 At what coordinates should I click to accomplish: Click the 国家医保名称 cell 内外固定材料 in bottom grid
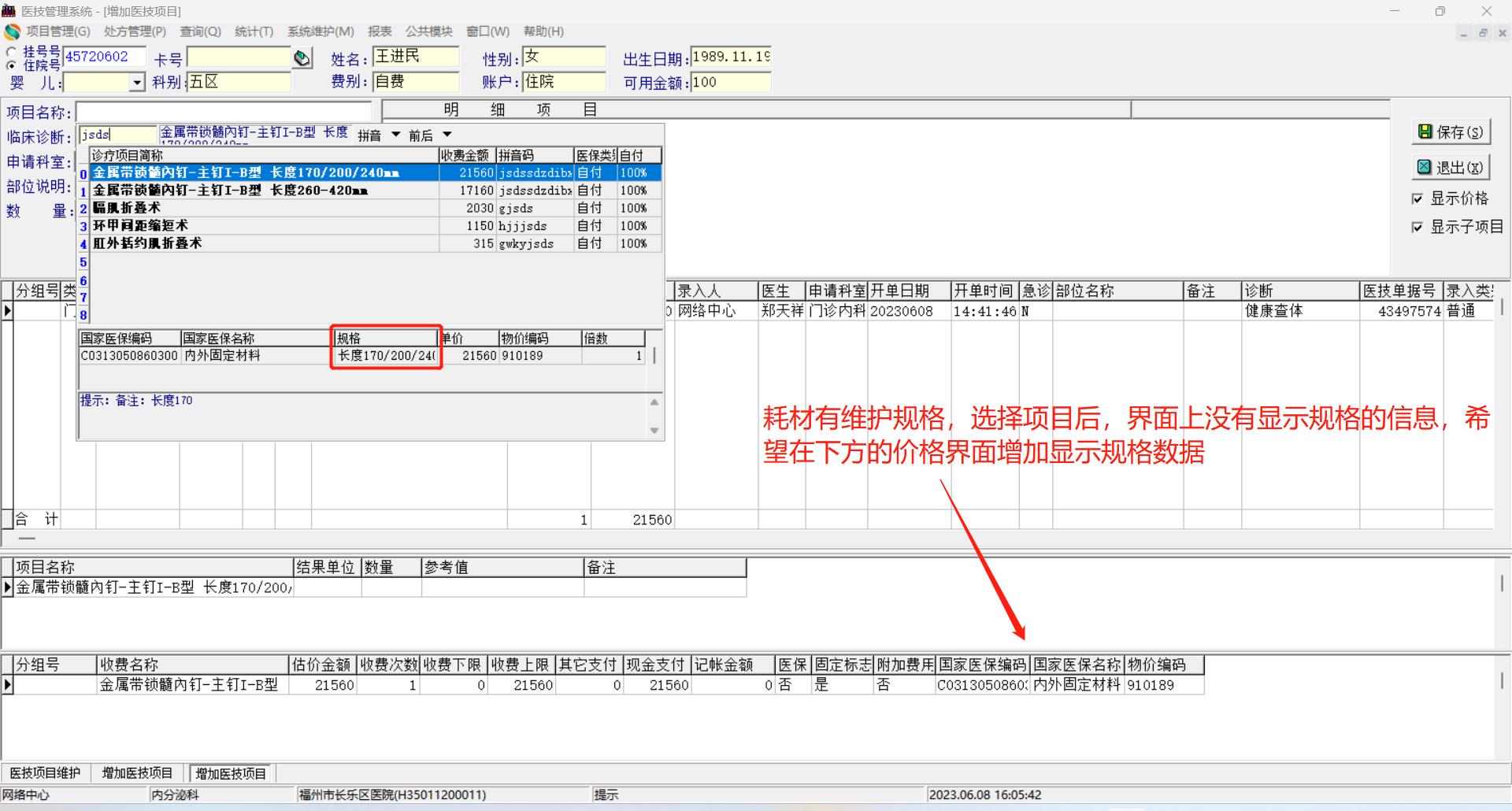tap(1077, 685)
